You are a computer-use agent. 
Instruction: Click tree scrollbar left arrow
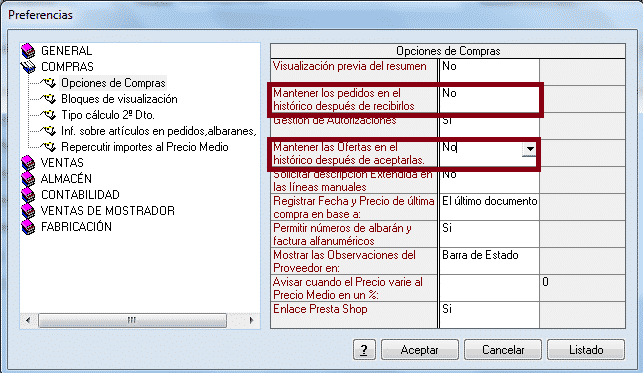(28, 320)
